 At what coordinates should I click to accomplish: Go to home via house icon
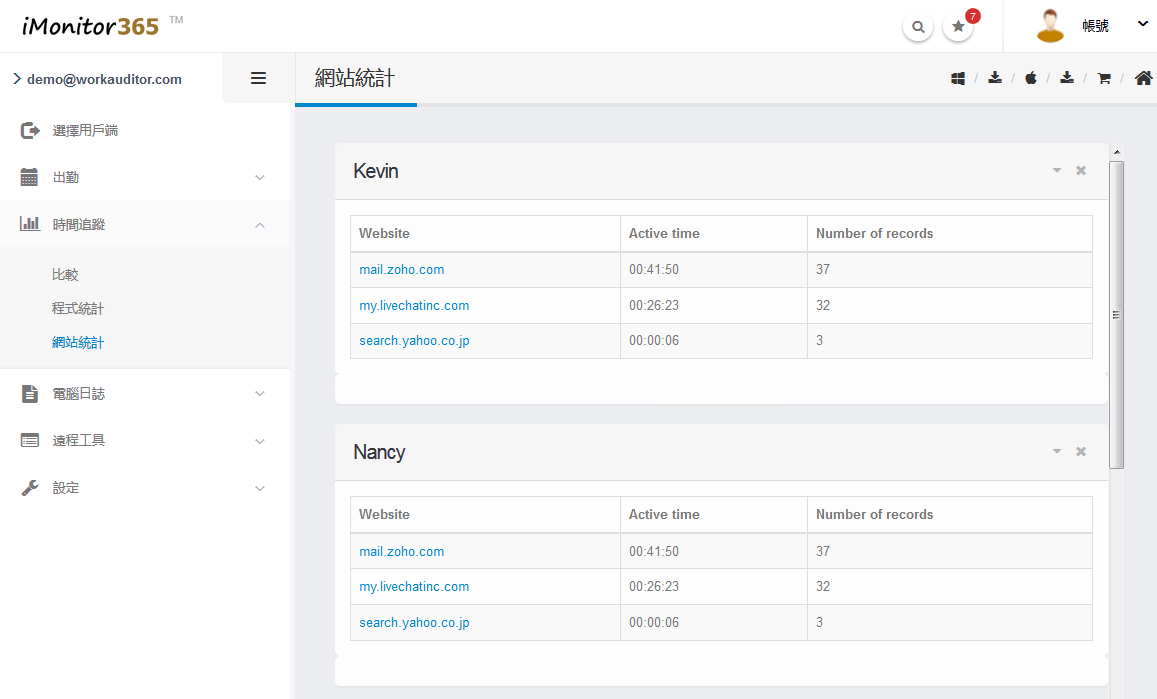click(1143, 78)
